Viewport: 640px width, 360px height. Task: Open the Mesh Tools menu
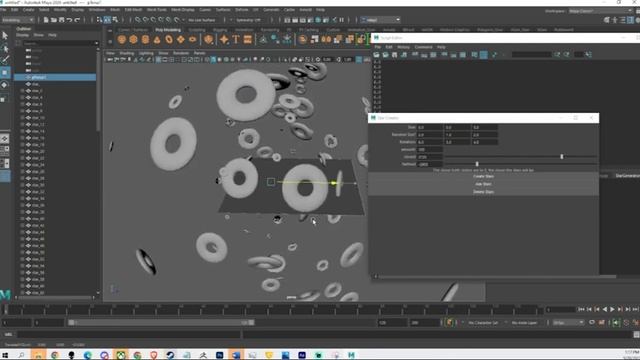click(x=157, y=9)
